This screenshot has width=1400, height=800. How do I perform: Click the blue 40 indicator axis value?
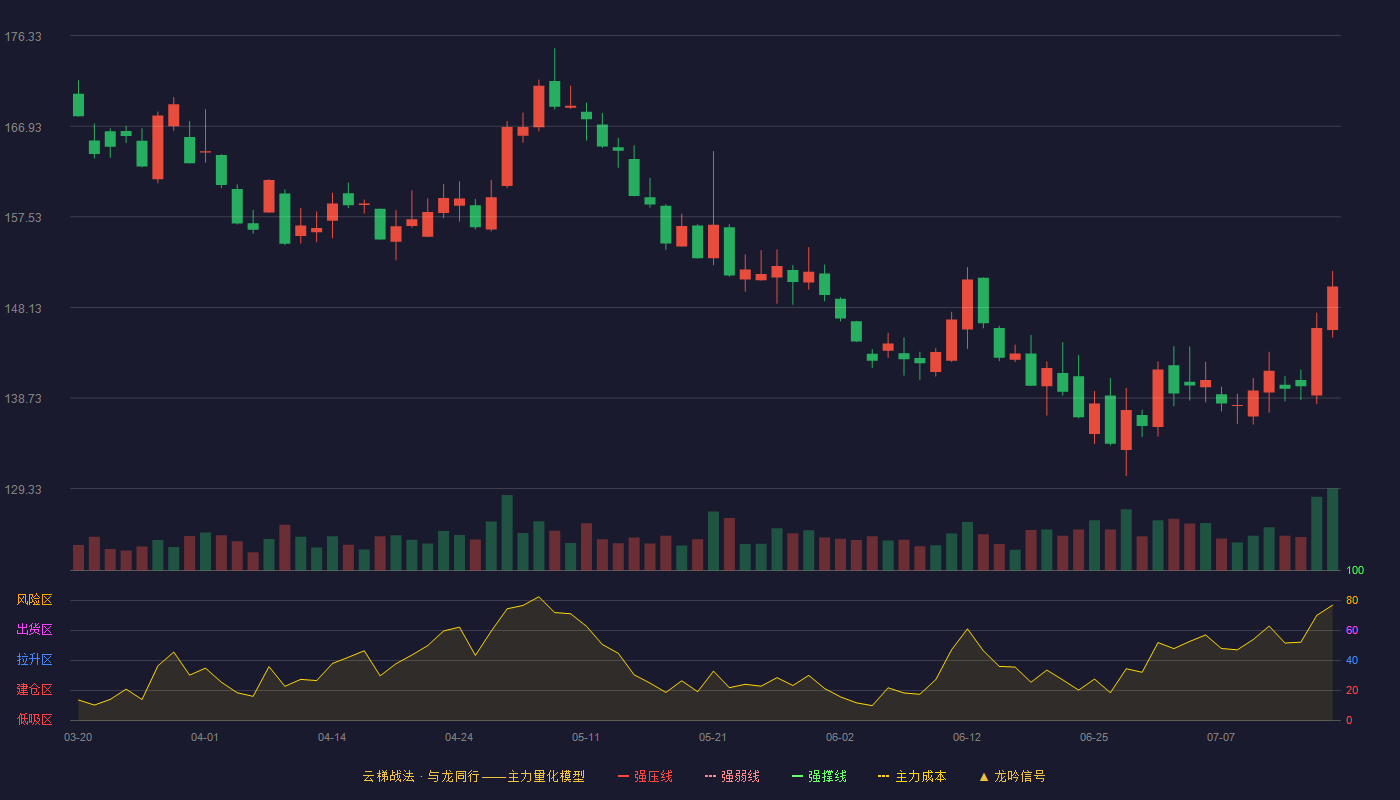[x=1352, y=660]
